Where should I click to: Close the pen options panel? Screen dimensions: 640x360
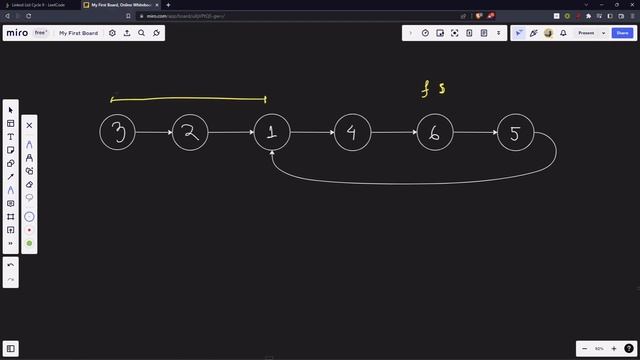29,125
